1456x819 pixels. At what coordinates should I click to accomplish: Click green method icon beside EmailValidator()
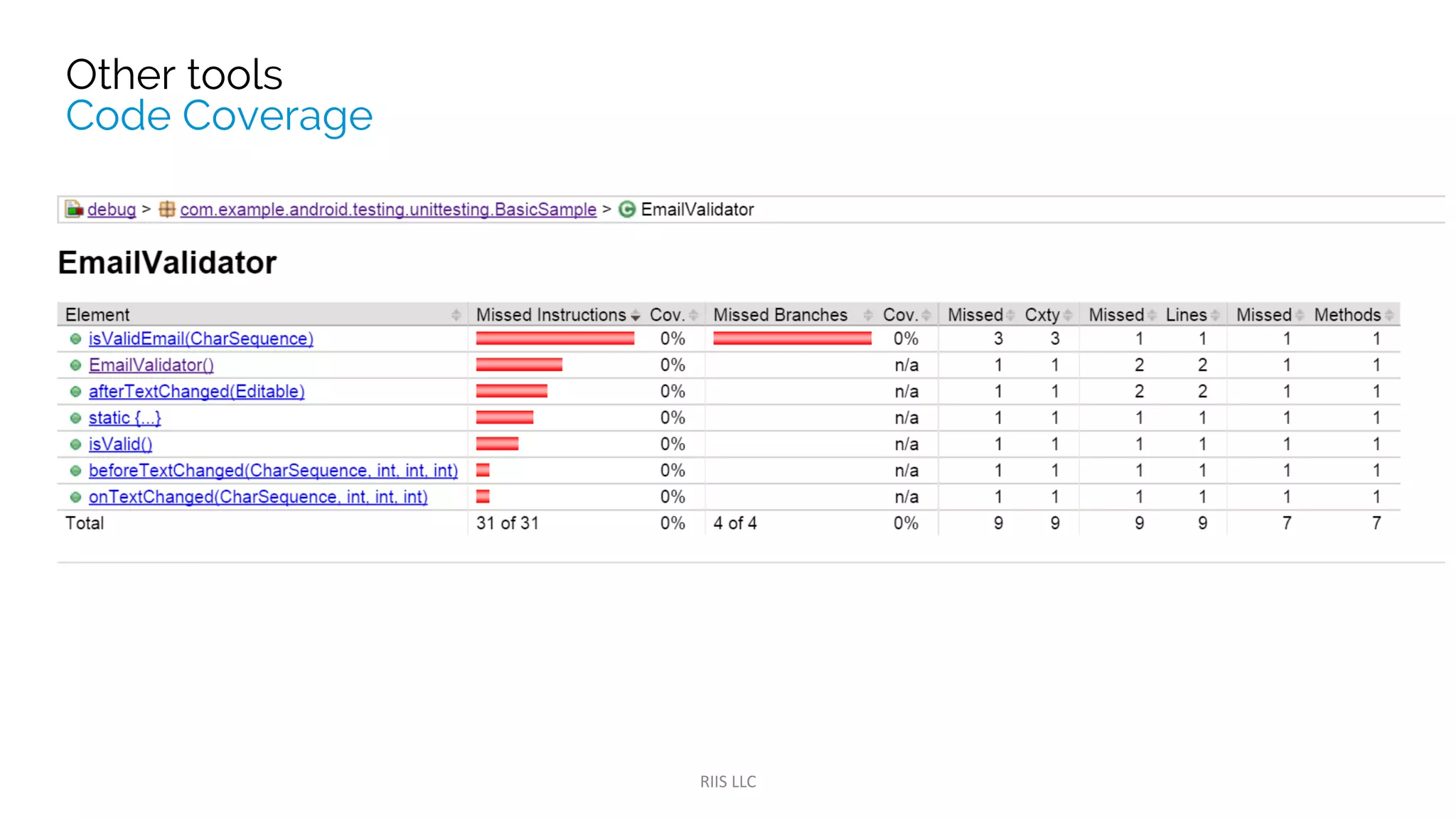click(x=75, y=365)
